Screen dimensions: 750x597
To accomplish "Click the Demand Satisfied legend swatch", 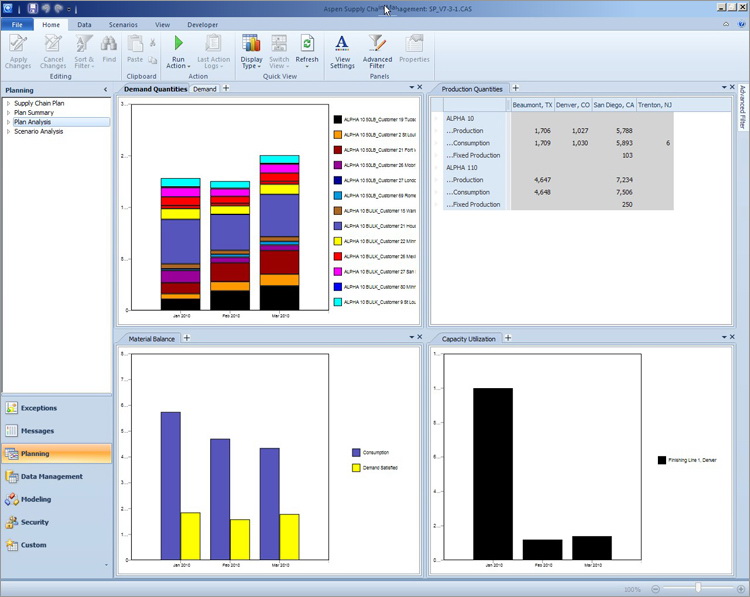I will pyautogui.click(x=356, y=468).
